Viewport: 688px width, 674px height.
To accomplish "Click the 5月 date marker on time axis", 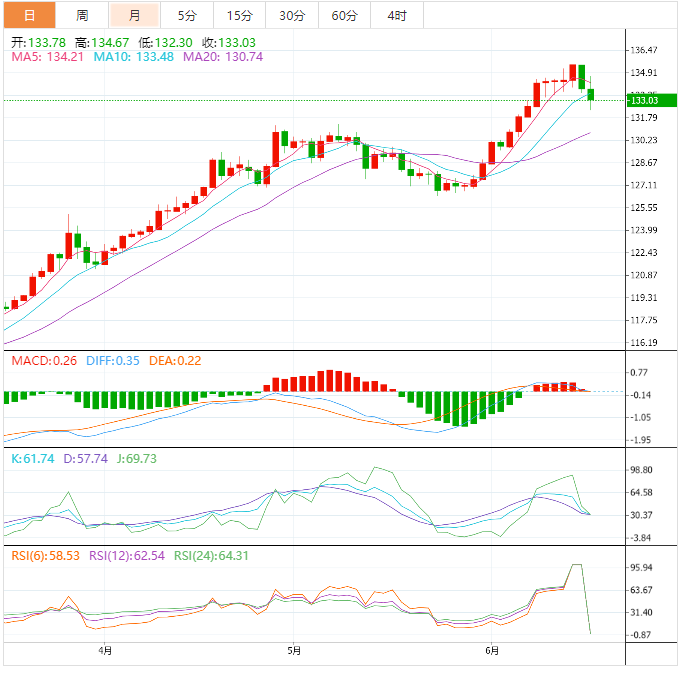I will point(293,651).
